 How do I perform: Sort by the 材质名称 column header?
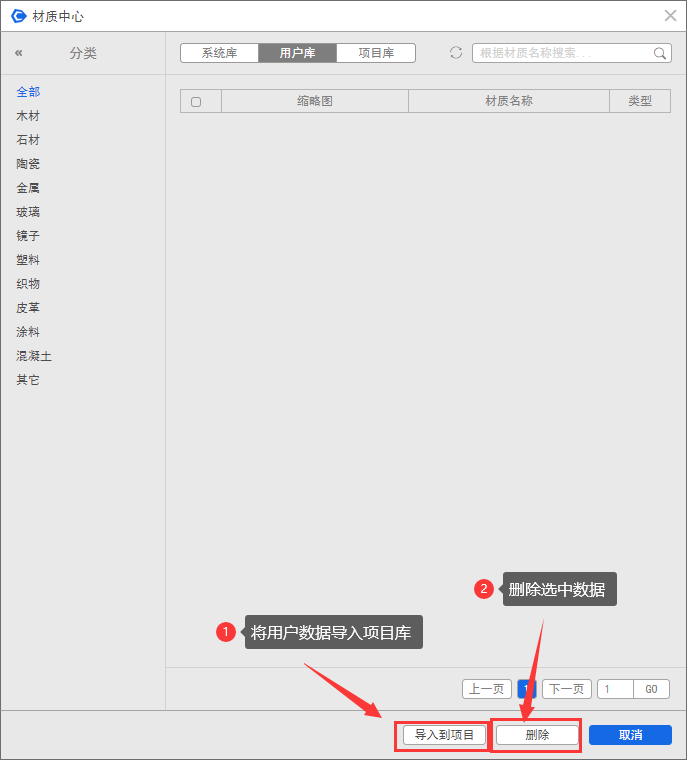(508, 101)
